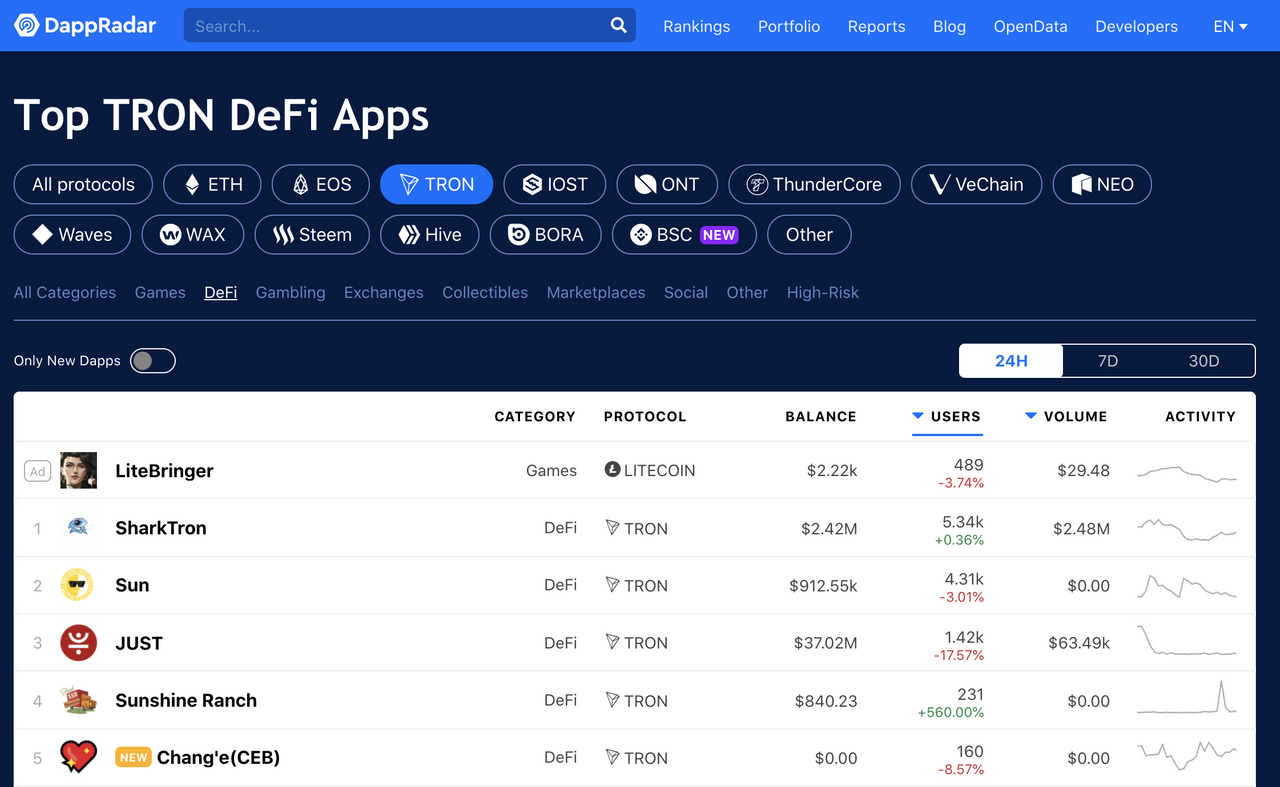This screenshot has width=1280, height=787.
Task: Open the Rankings menu item
Action: tap(697, 27)
